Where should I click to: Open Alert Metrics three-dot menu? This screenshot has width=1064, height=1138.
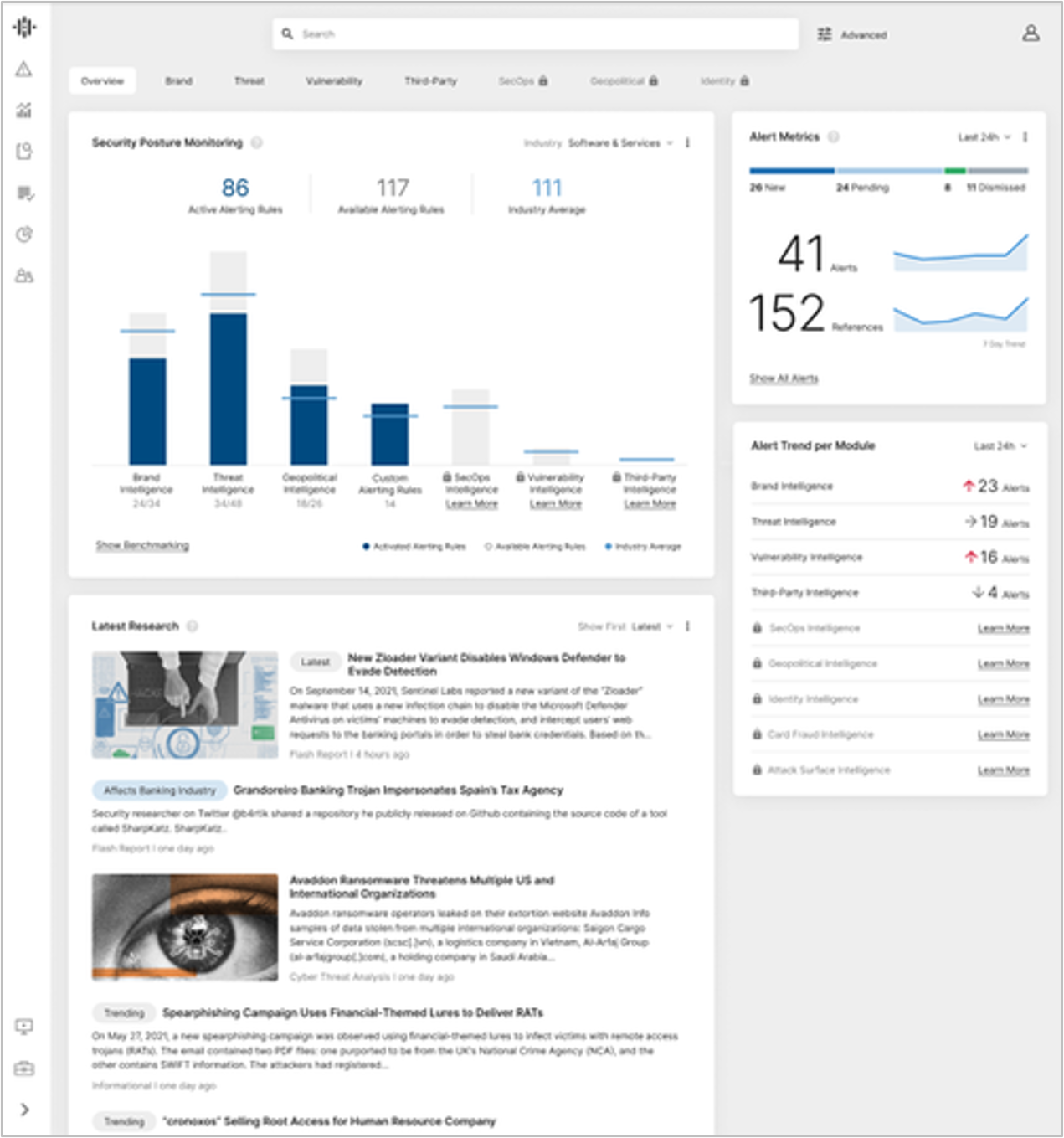coord(1025,137)
